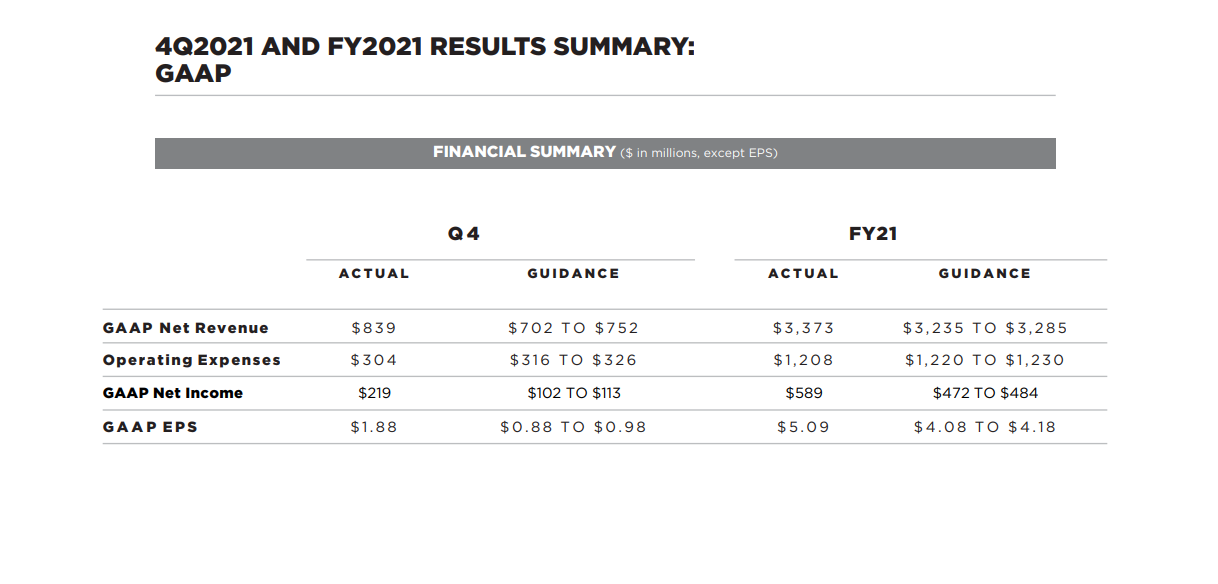
Task: Click Q4 net income value $219
Action: tap(374, 393)
